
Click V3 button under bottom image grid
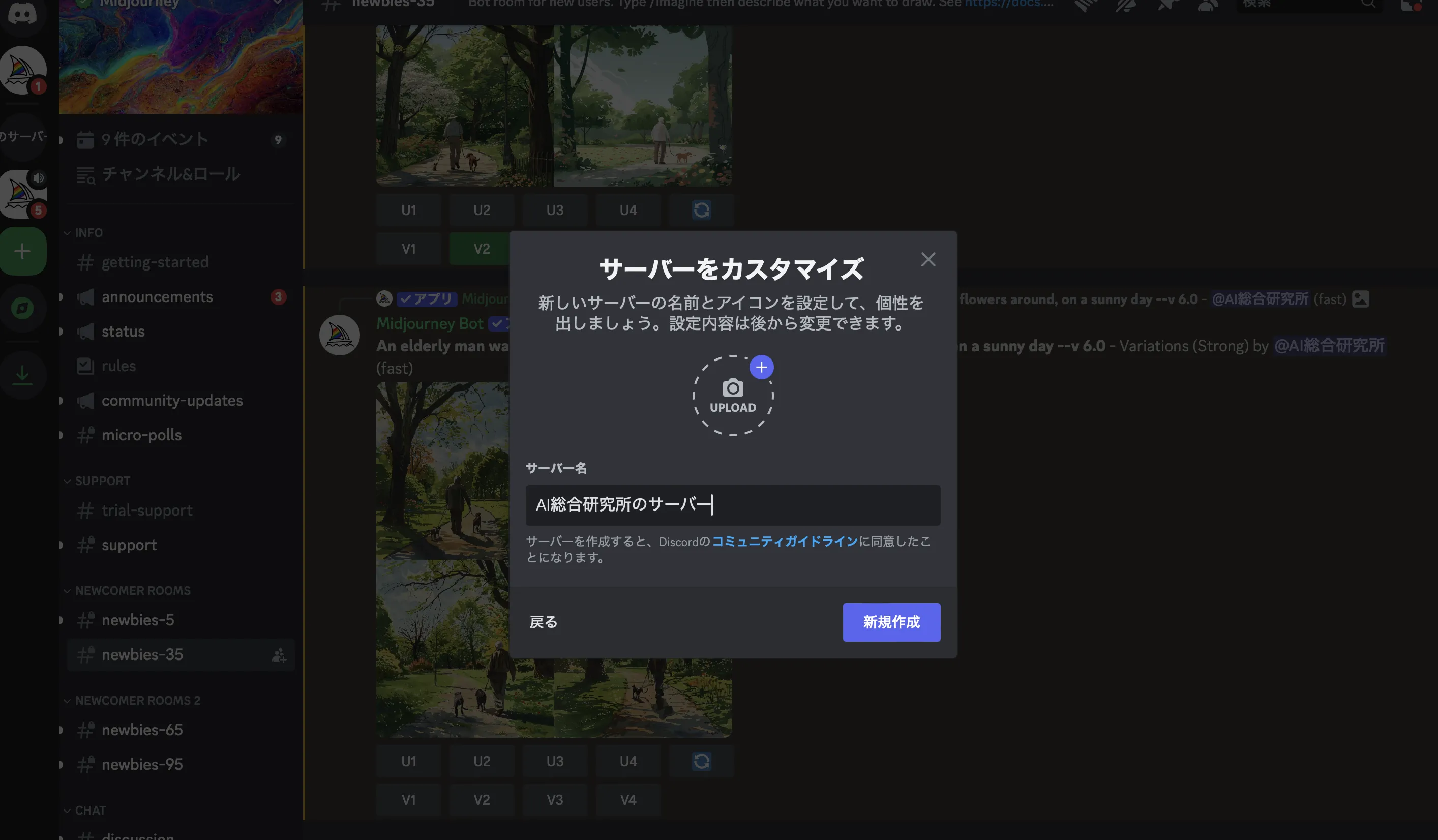click(555, 800)
